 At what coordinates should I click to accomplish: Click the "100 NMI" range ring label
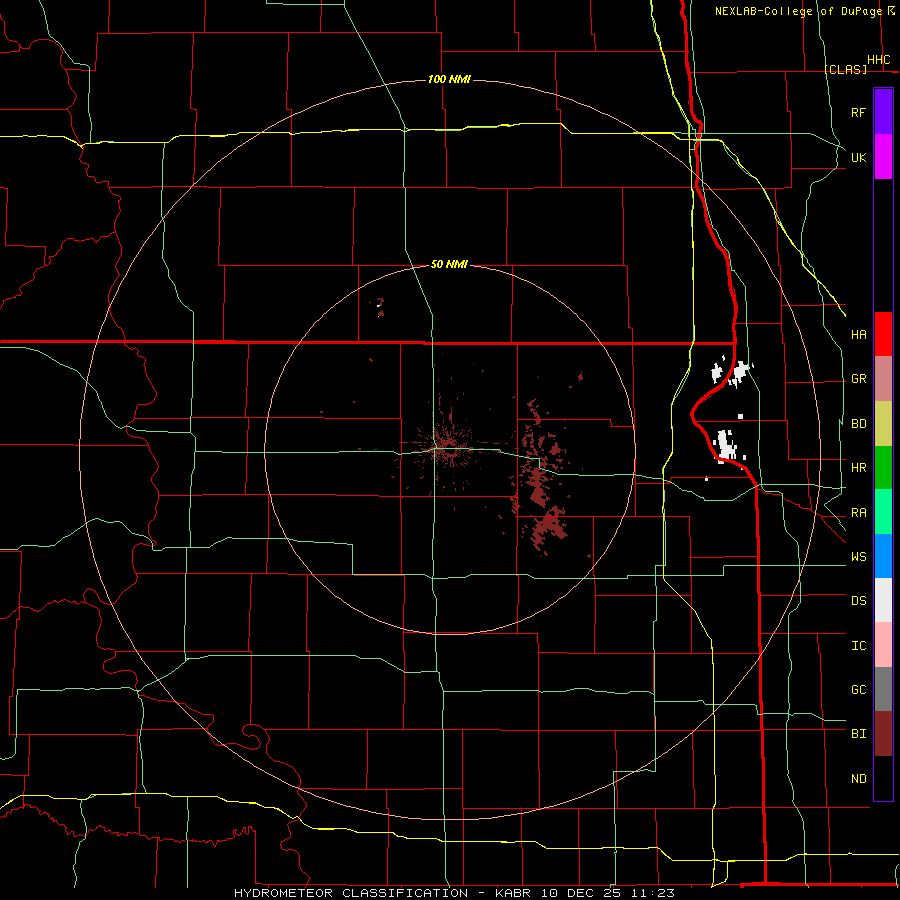(449, 79)
